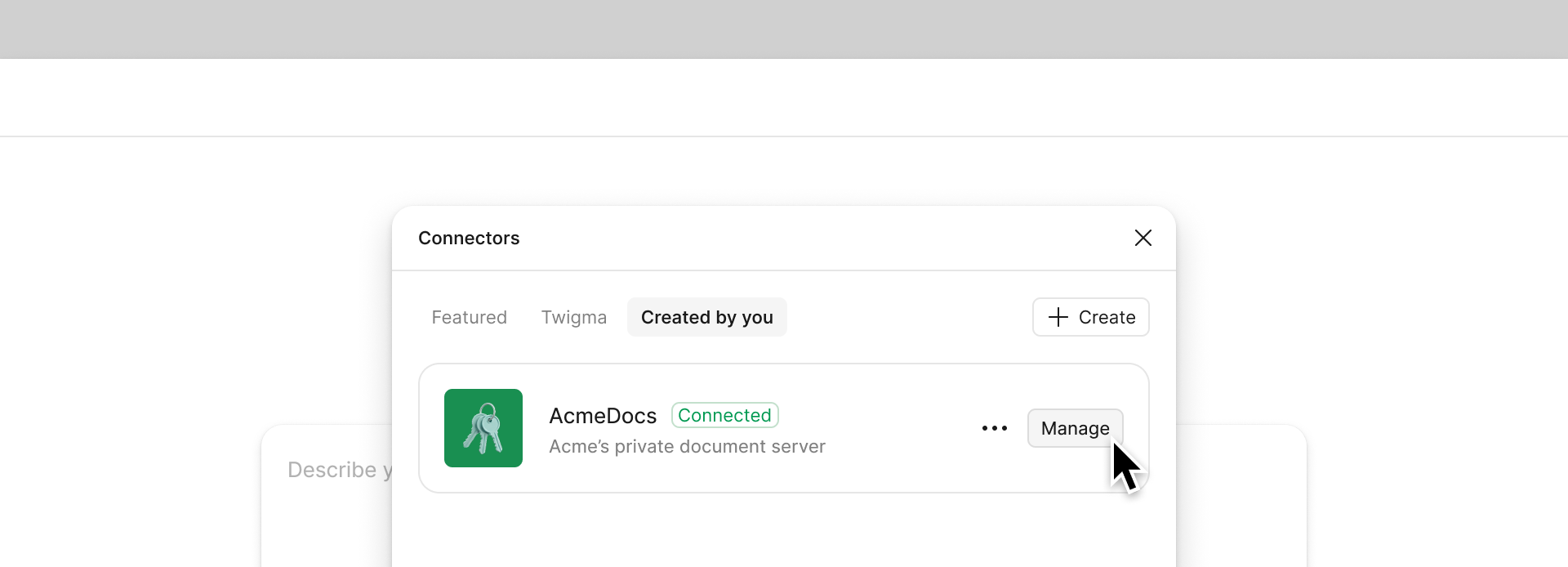Select the Created by you tab
Image resolution: width=1568 pixels, height=567 pixels.
tap(706, 317)
